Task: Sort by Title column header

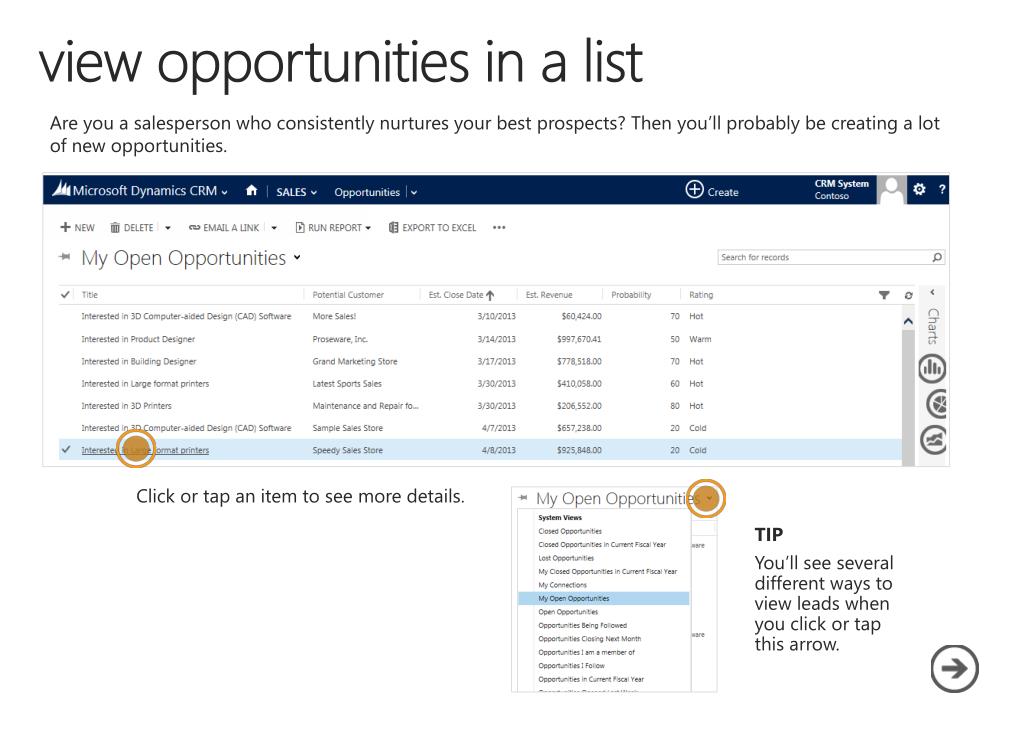Action: tap(89, 295)
